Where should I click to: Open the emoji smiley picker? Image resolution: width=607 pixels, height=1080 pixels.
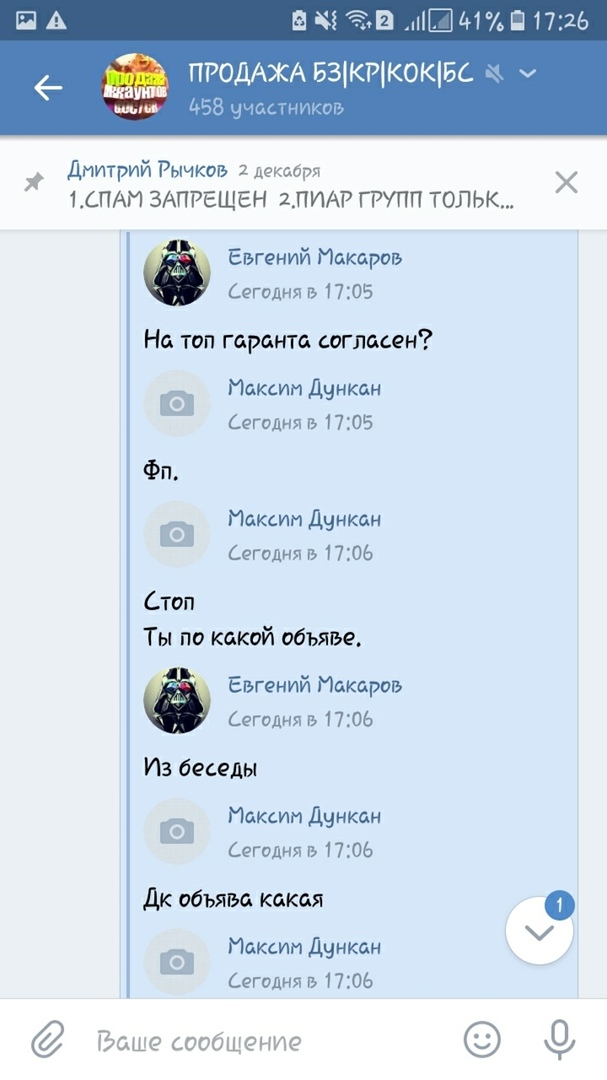pos(482,1039)
